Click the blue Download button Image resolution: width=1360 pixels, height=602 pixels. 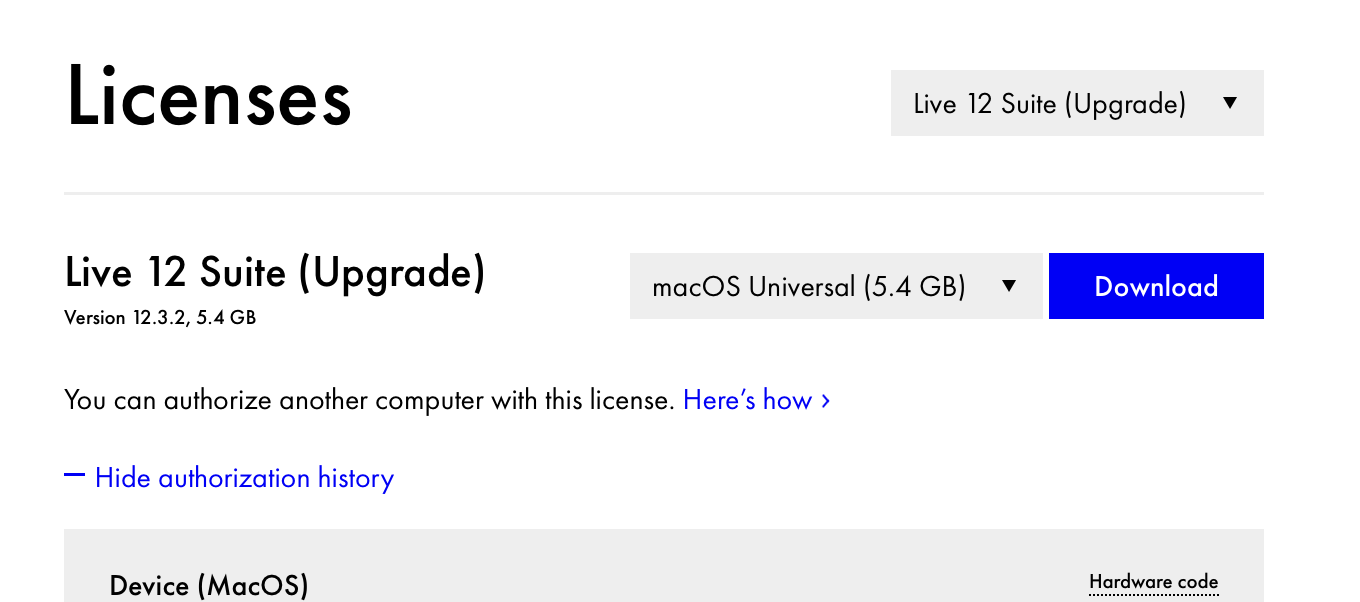1156,287
